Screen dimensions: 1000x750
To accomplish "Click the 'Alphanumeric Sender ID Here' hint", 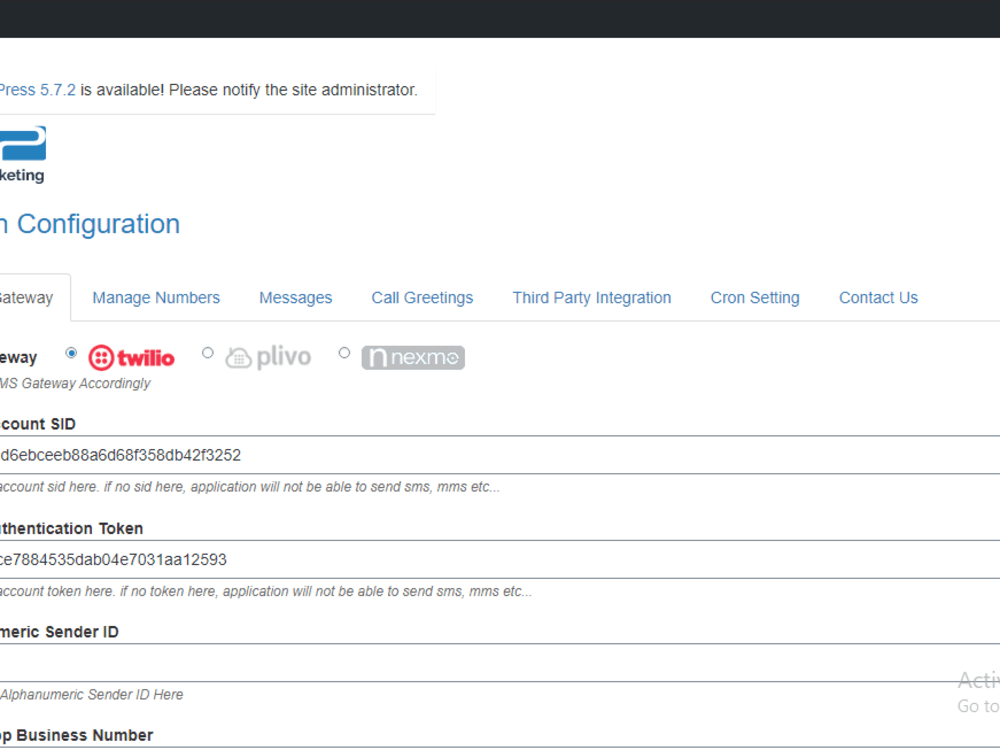I will [92, 695].
